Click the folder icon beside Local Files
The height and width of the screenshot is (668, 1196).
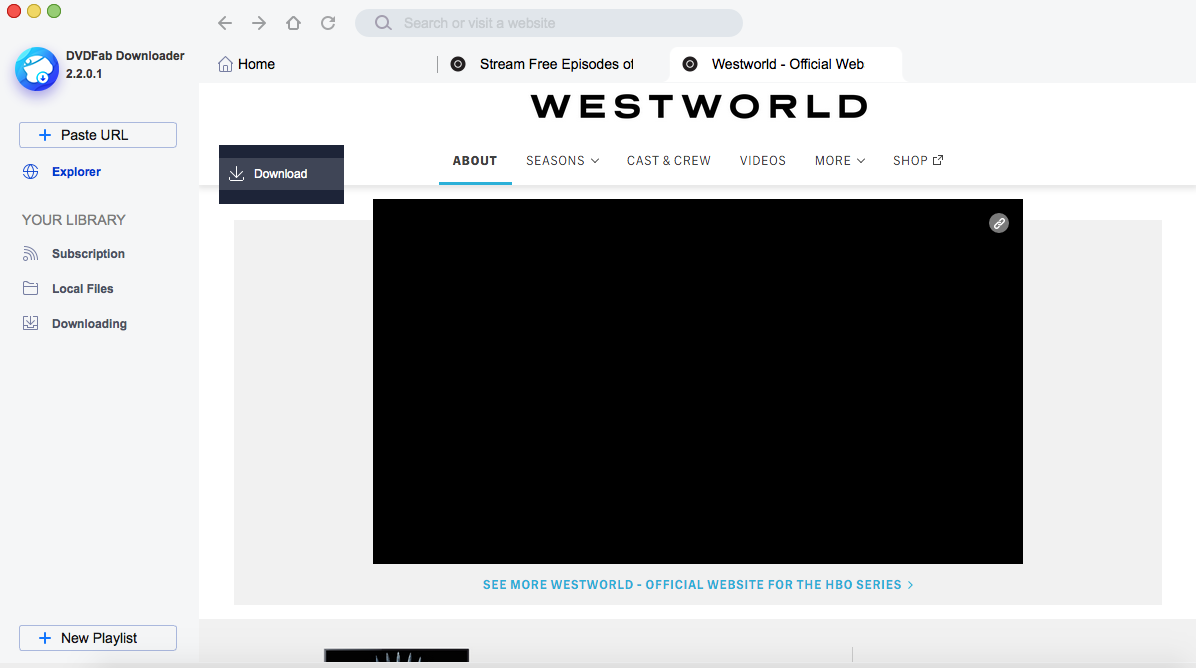31,288
